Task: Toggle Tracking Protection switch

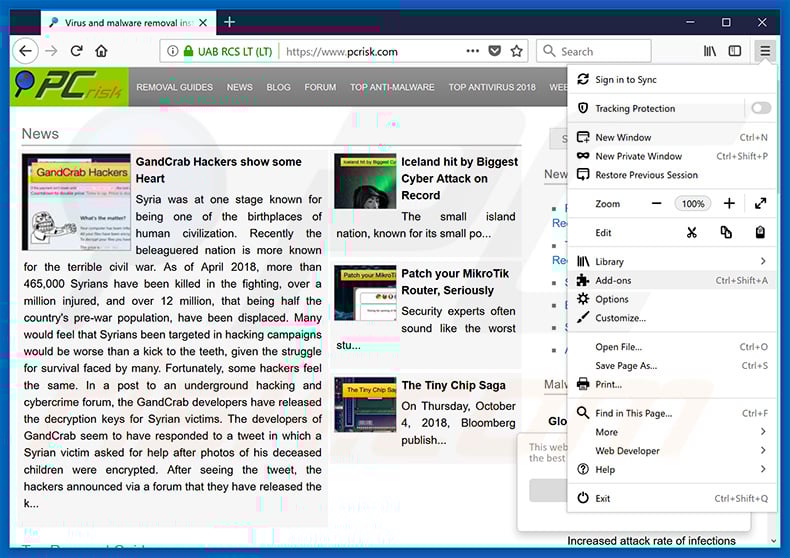Action: (761, 108)
